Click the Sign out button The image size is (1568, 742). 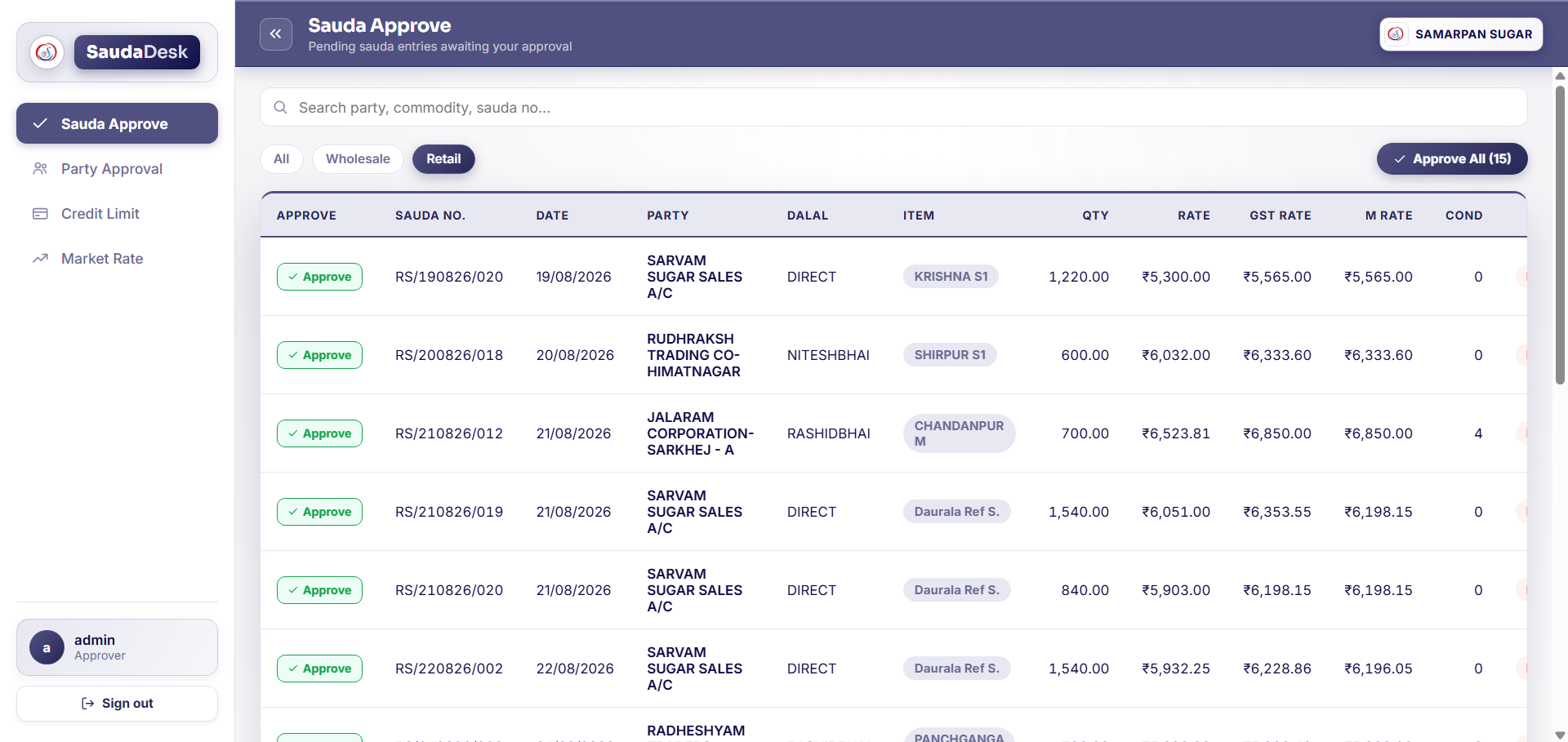click(117, 704)
